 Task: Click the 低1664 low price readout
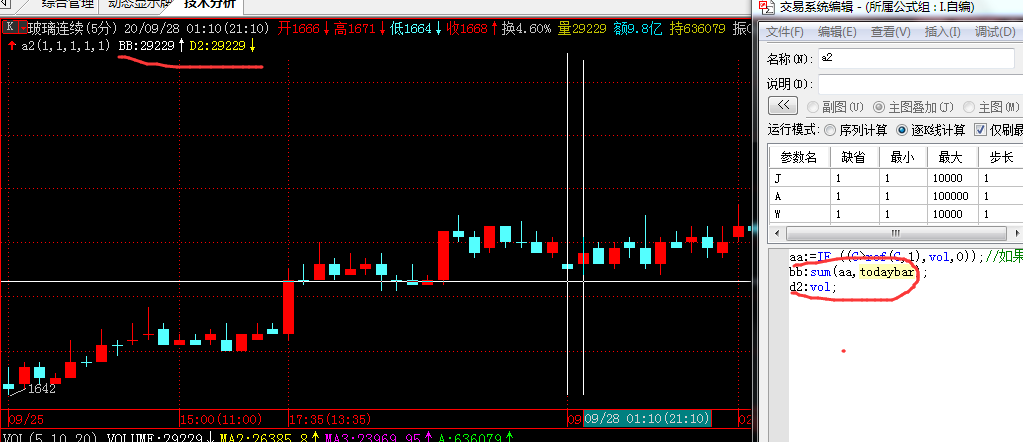click(411, 29)
